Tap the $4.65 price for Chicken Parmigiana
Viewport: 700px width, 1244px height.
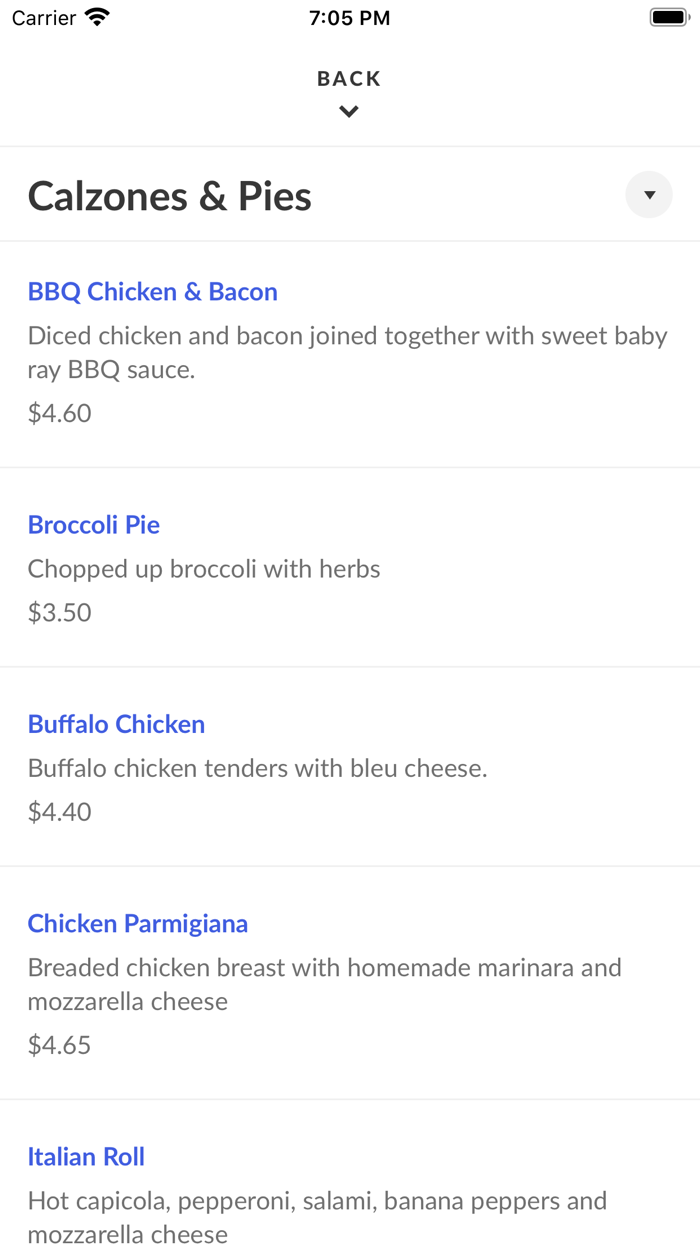pyautogui.click(x=59, y=1044)
